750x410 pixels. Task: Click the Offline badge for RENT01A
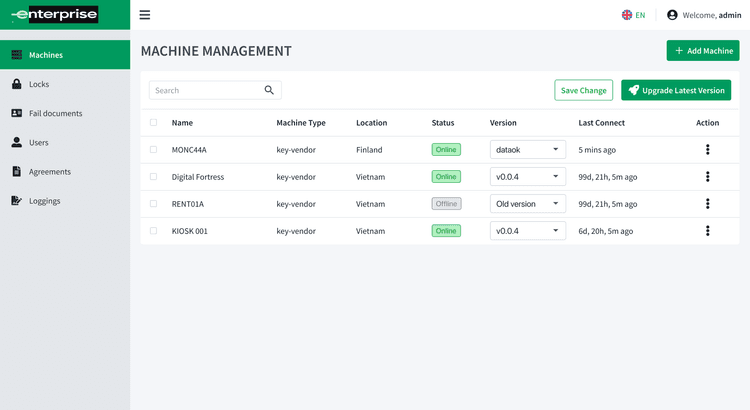[446, 203]
